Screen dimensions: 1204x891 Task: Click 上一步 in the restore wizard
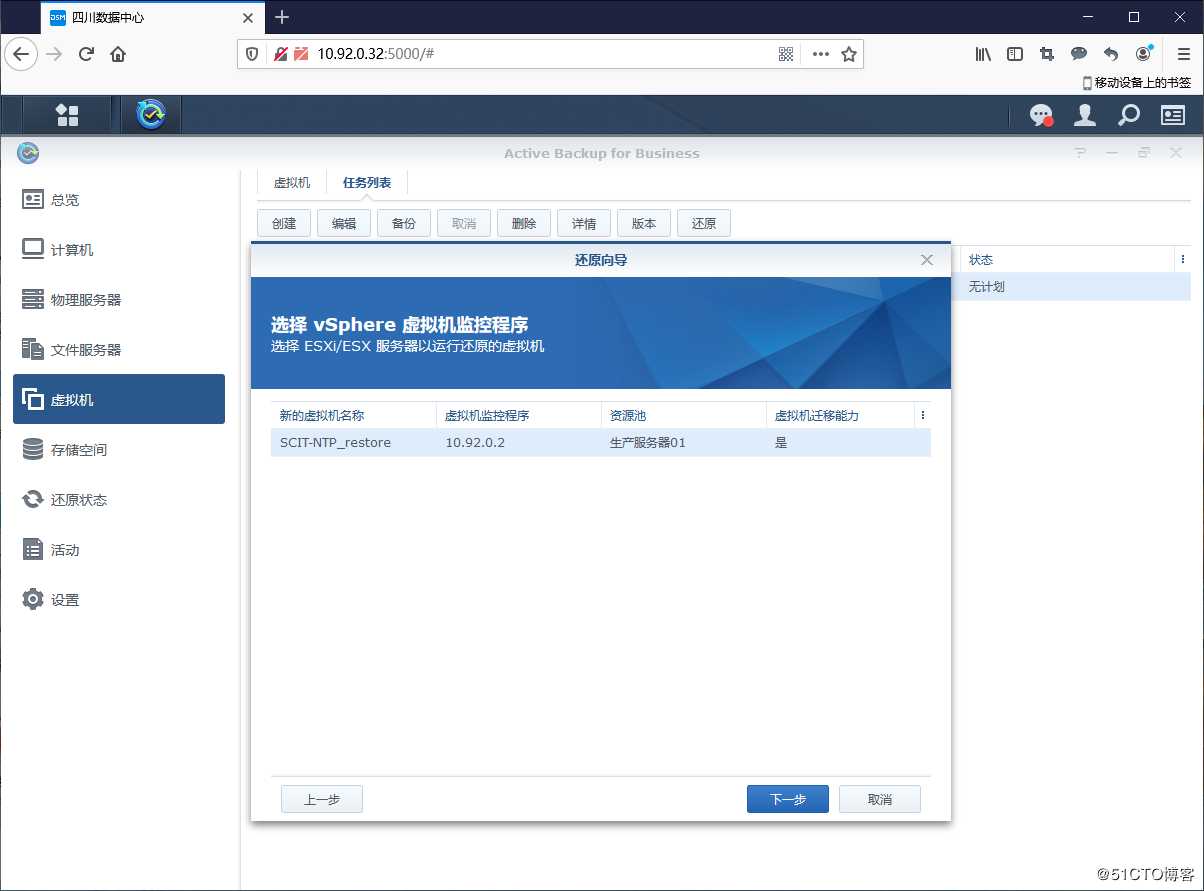pos(322,799)
